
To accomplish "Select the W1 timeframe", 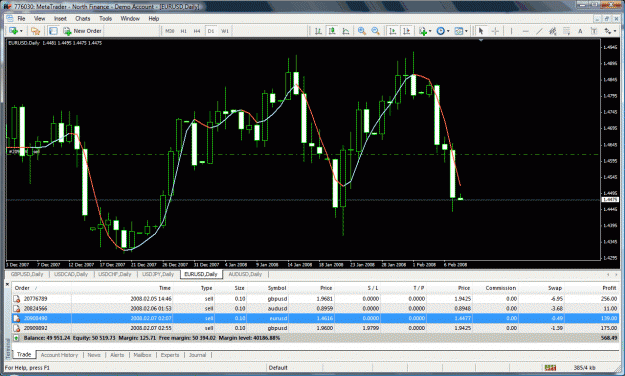I will point(225,31).
